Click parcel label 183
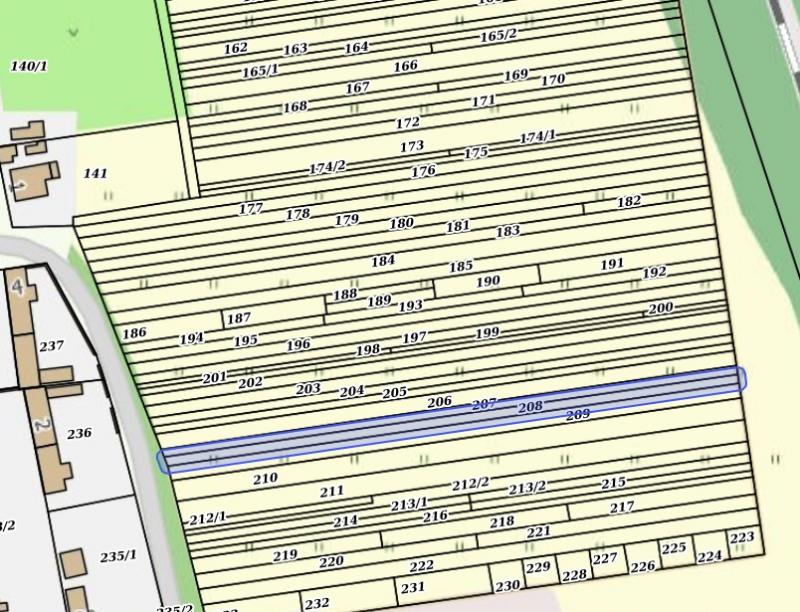The height and width of the screenshot is (612, 800). [508, 232]
